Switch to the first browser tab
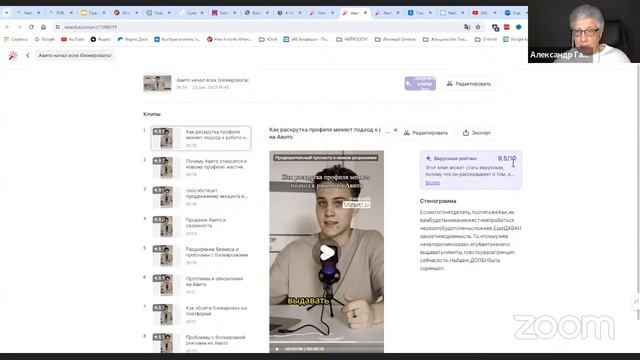 pyautogui.click(x=28, y=13)
